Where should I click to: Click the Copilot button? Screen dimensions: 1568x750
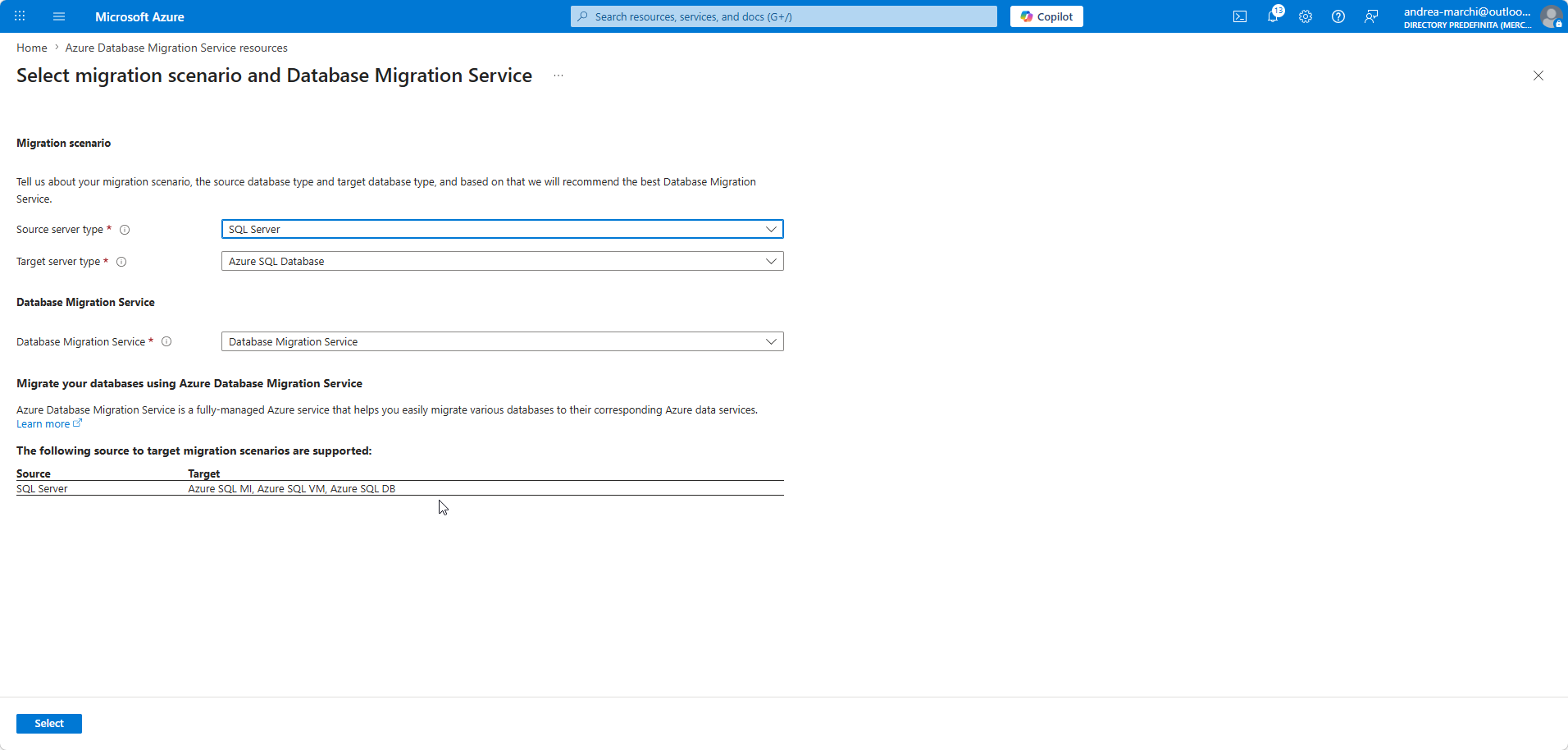click(x=1046, y=16)
